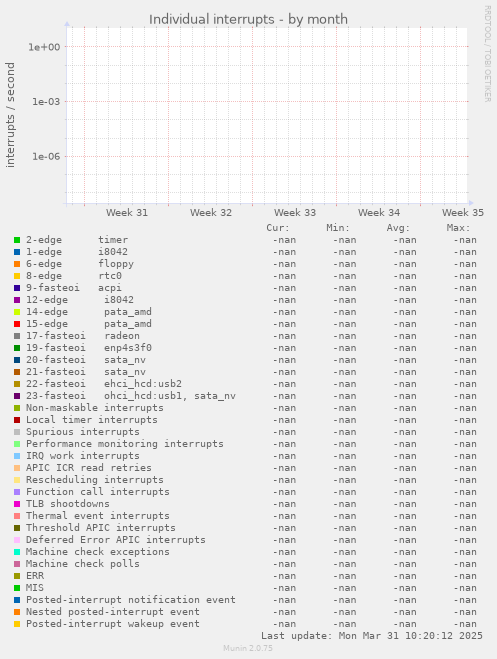This screenshot has height=659, width=497.
Task: Click the RRDTOOL / TOBI OETIKER watermark
Action: click(x=487, y=53)
